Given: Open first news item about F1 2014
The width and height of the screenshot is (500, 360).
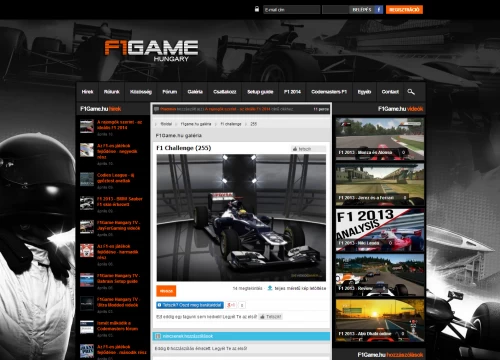Looking at the screenshot, I should tap(119, 125).
